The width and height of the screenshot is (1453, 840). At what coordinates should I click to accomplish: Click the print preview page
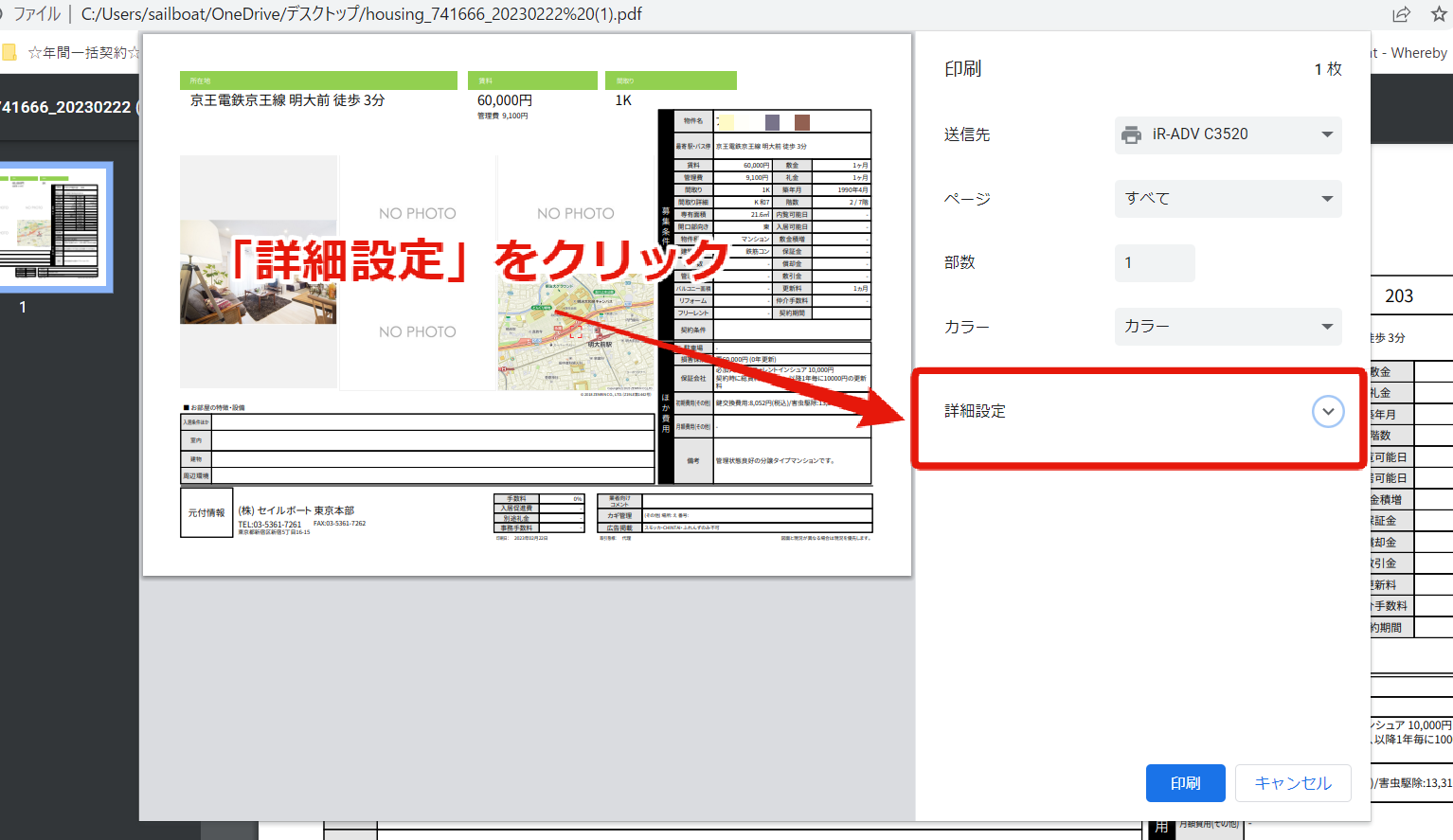pyautogui.click(x=527, y=304)
